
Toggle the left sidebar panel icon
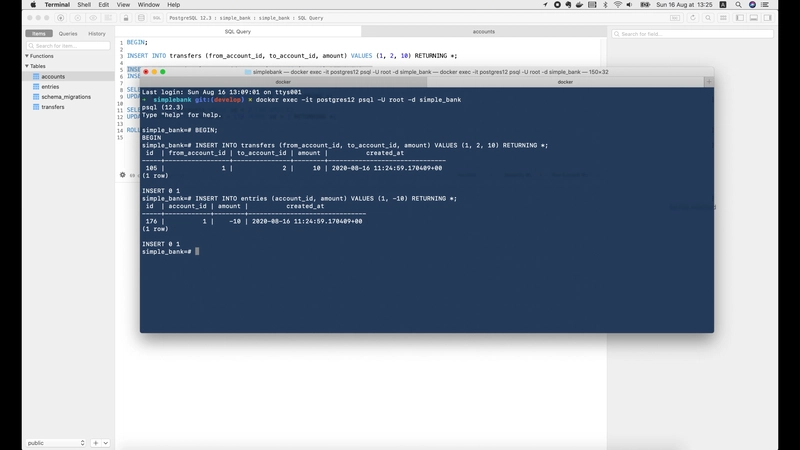tap(740, 18)
